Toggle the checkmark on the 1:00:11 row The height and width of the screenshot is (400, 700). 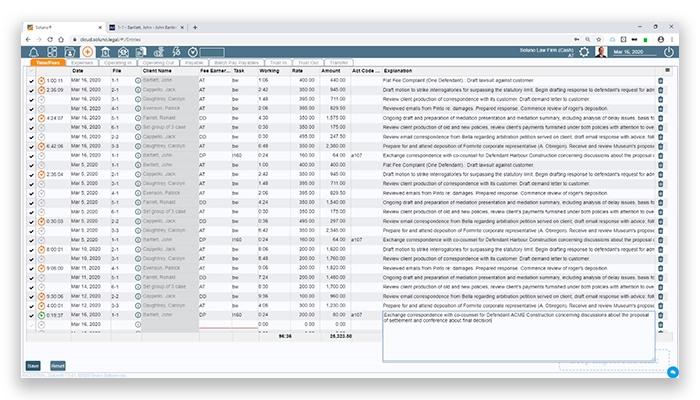pyautogui.click(x=31, y=81)
